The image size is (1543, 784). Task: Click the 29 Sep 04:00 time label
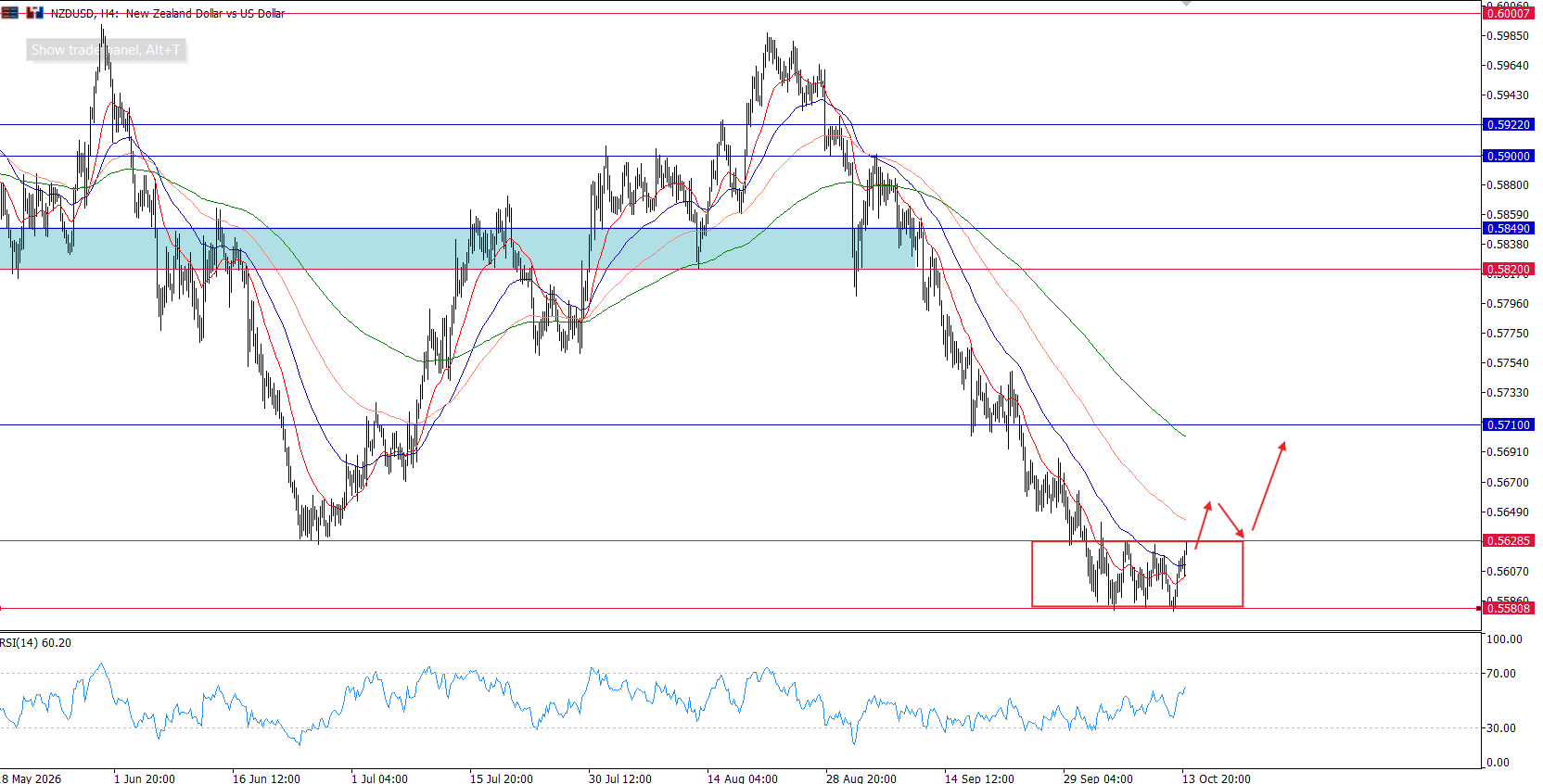tap(1098, 778)
